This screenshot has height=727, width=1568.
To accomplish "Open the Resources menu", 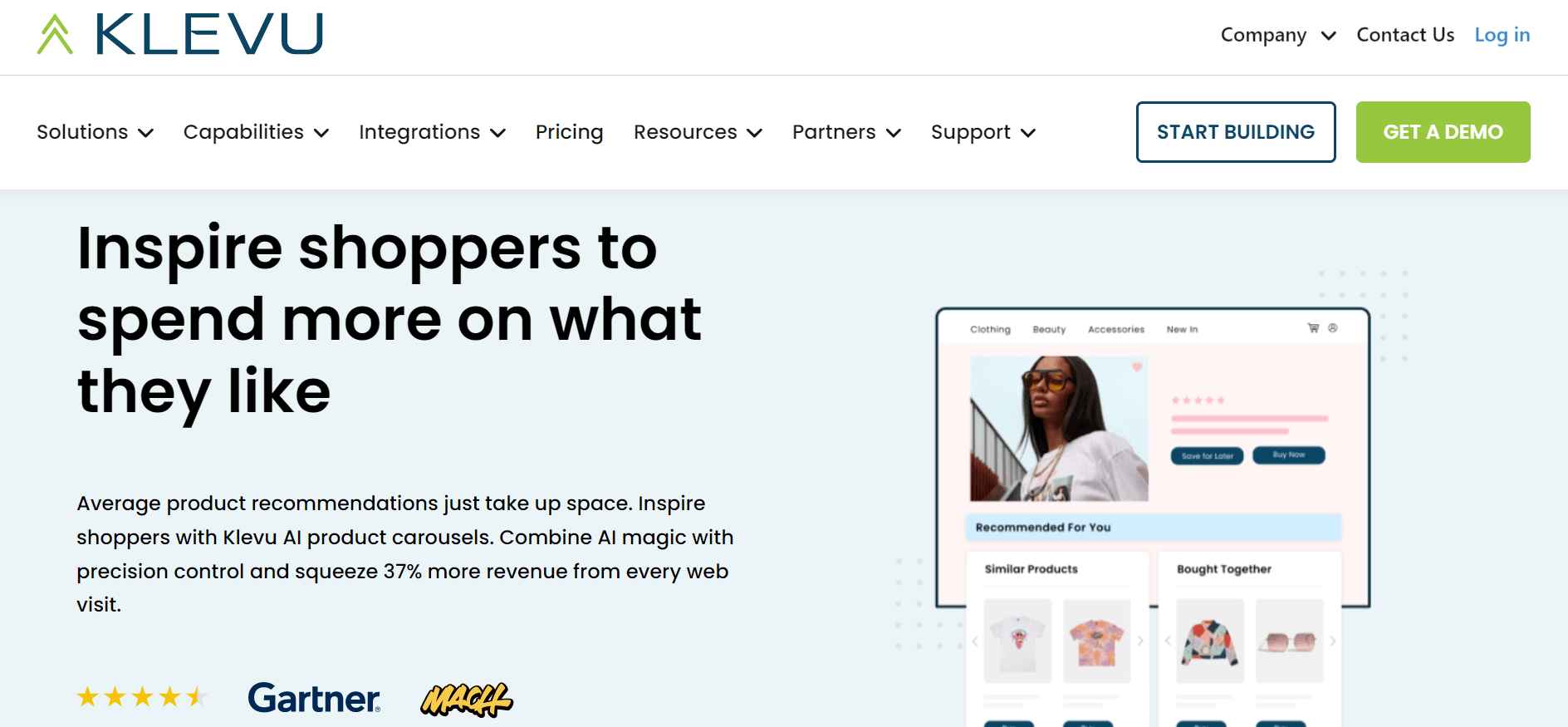I will coord(698,132).
